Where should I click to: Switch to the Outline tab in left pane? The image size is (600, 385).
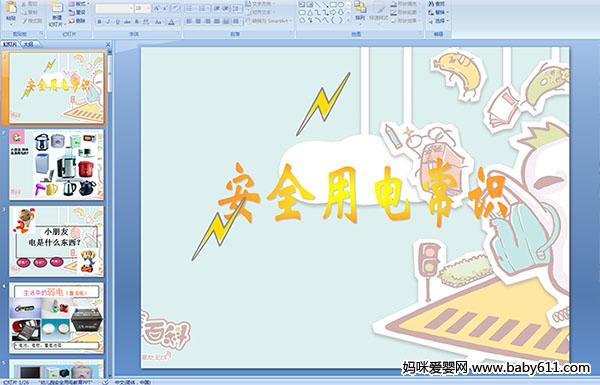(28, 44)
